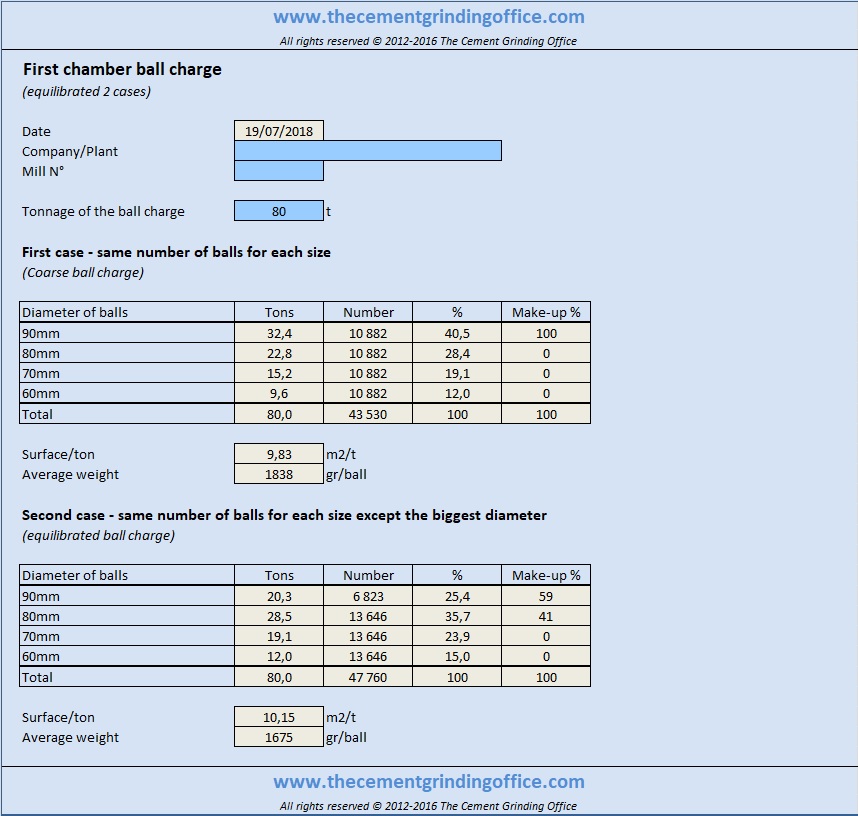The image size is (858, 816).
Task: Select second-case 90mm tons cell 20,3
Action: click(279, 596)
